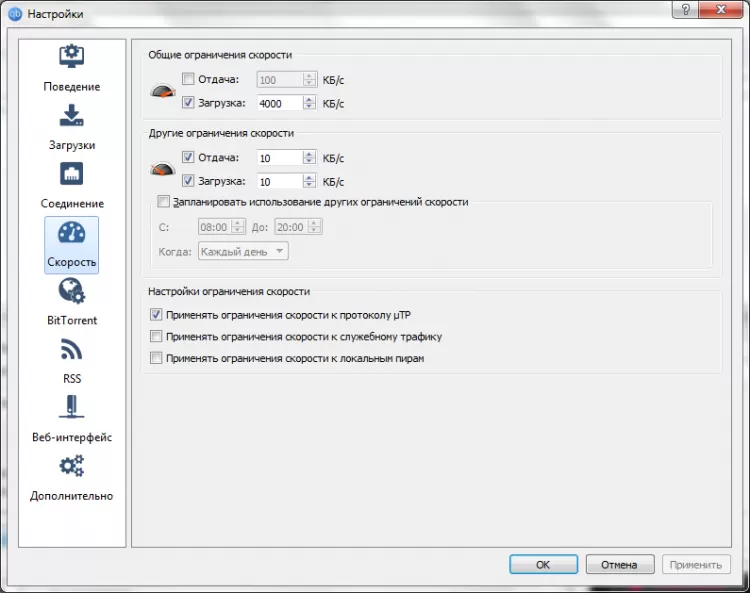The image size is (750, 593).
Task: Click the alternative speed limits gauge icon
Action: coord(163,169)
